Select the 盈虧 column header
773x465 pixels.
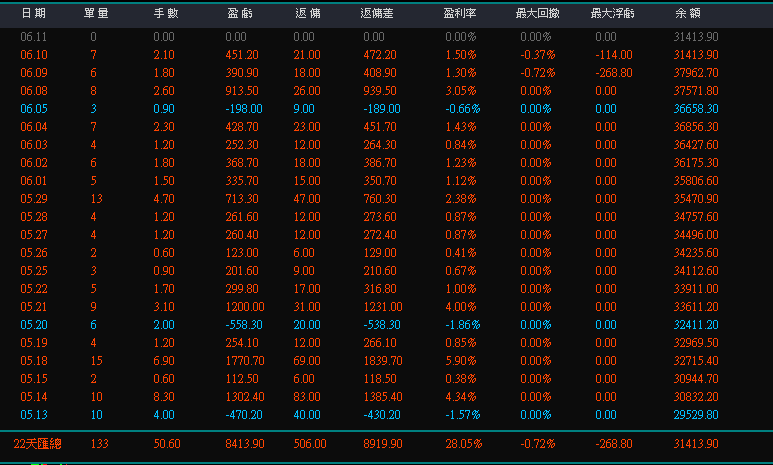(240, 13)
